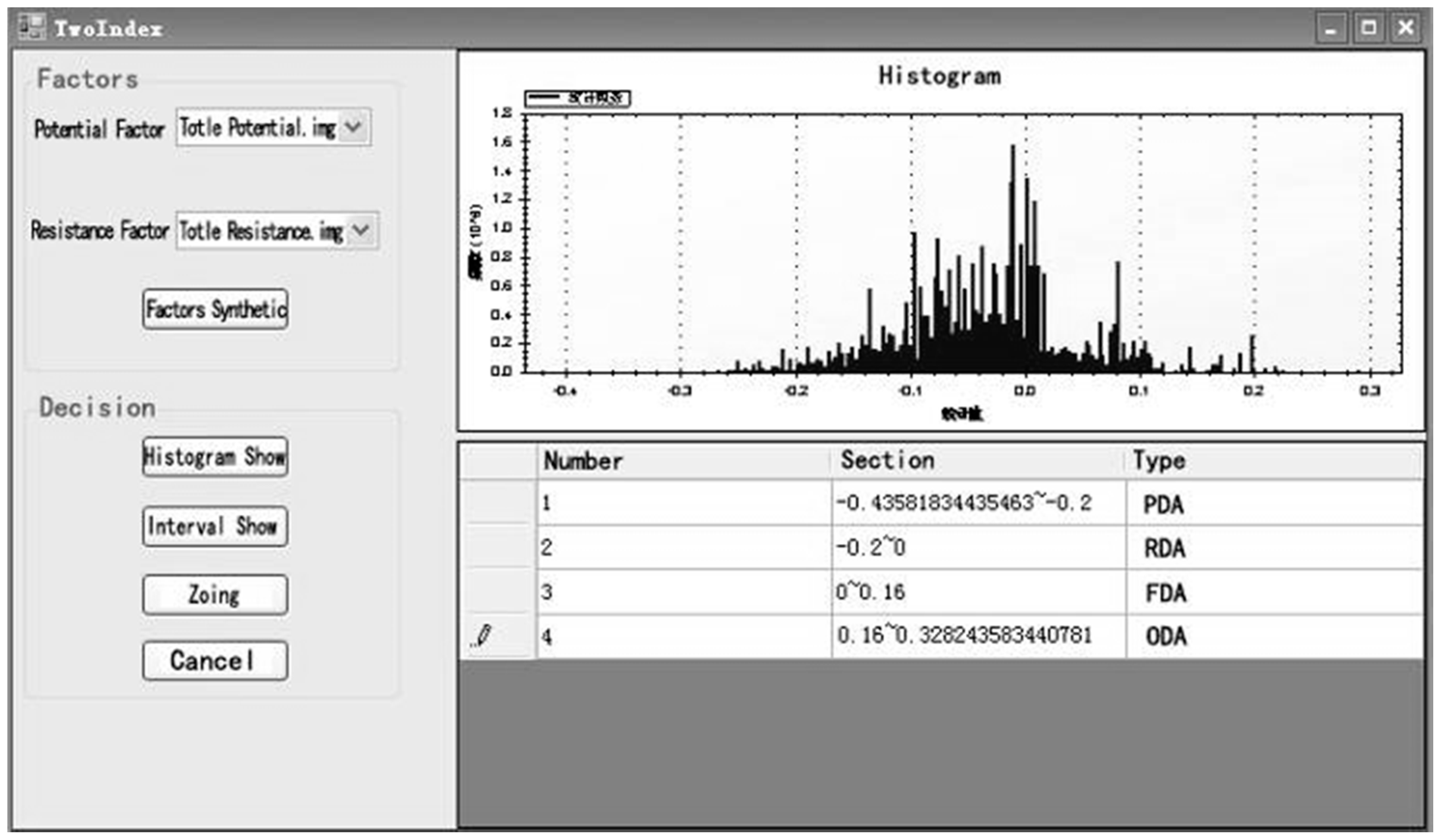Open the Resistance Factor dropdown arrow
1441x840 pixels.
361,230
